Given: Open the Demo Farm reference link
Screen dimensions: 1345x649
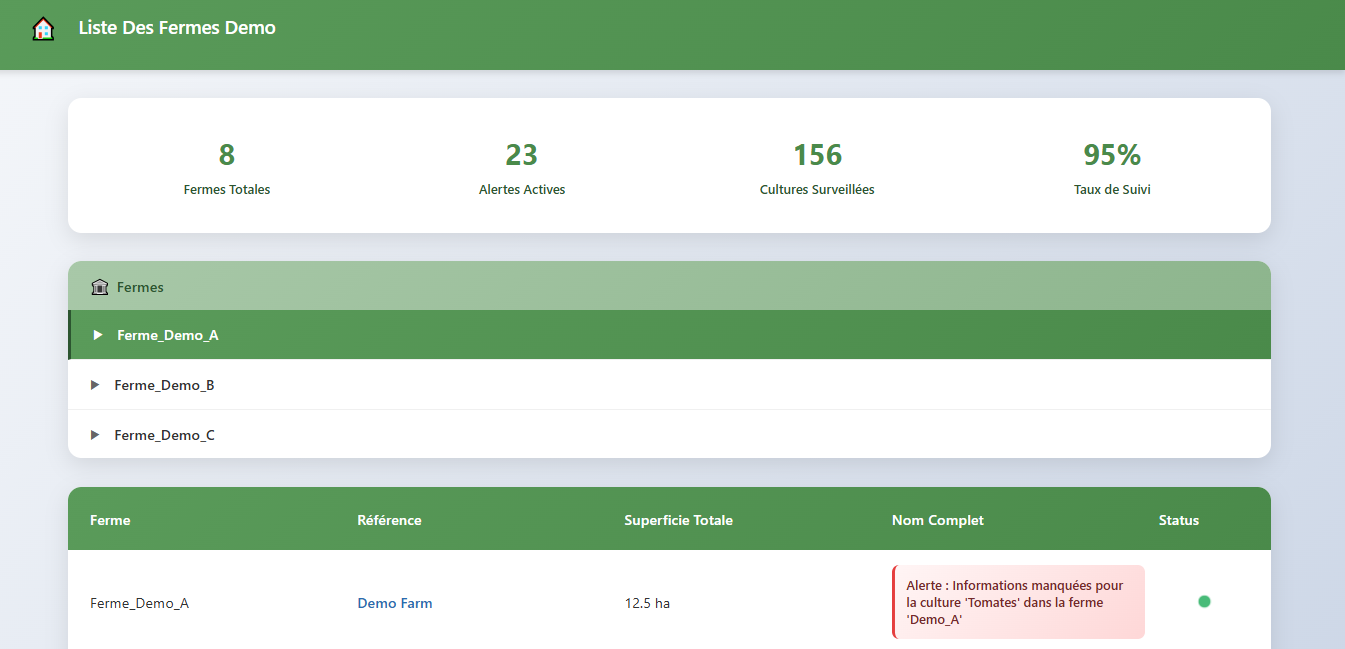Looking at the screenshot, I should pyautogui.click(x=395, y=603).
